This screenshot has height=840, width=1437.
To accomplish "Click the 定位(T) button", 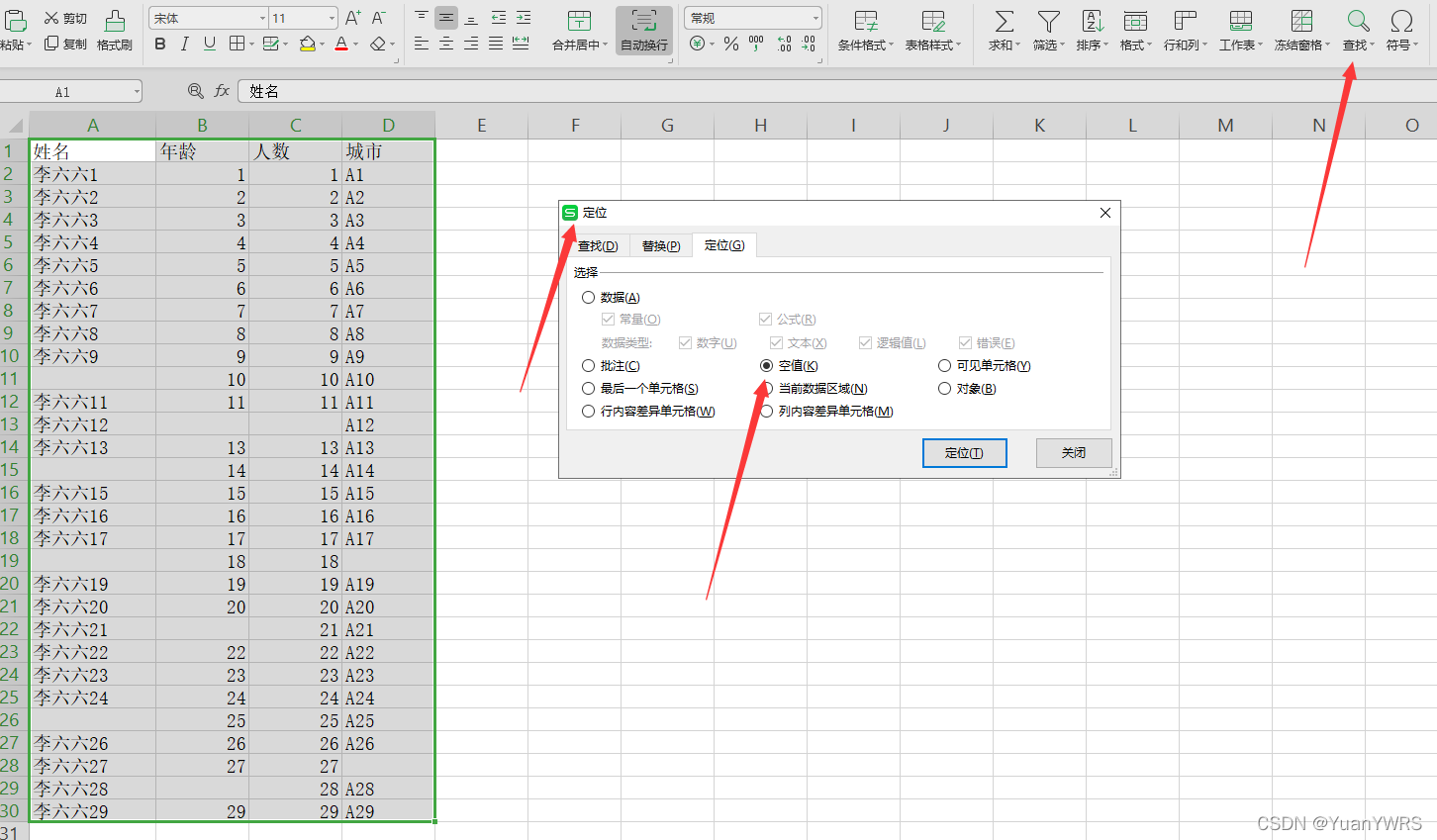I will (965, 453).
